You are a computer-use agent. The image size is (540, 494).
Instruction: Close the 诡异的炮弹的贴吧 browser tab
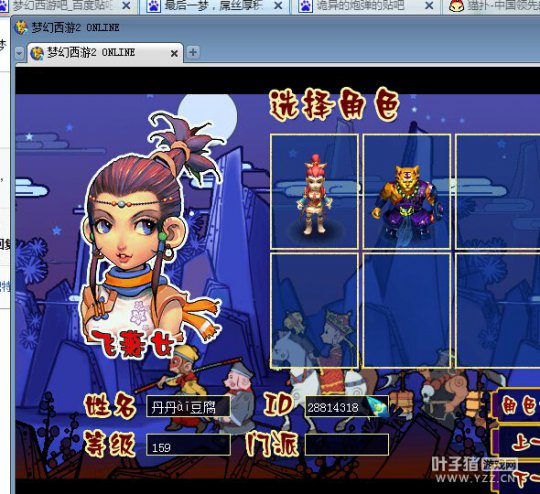tap(429, 6)
